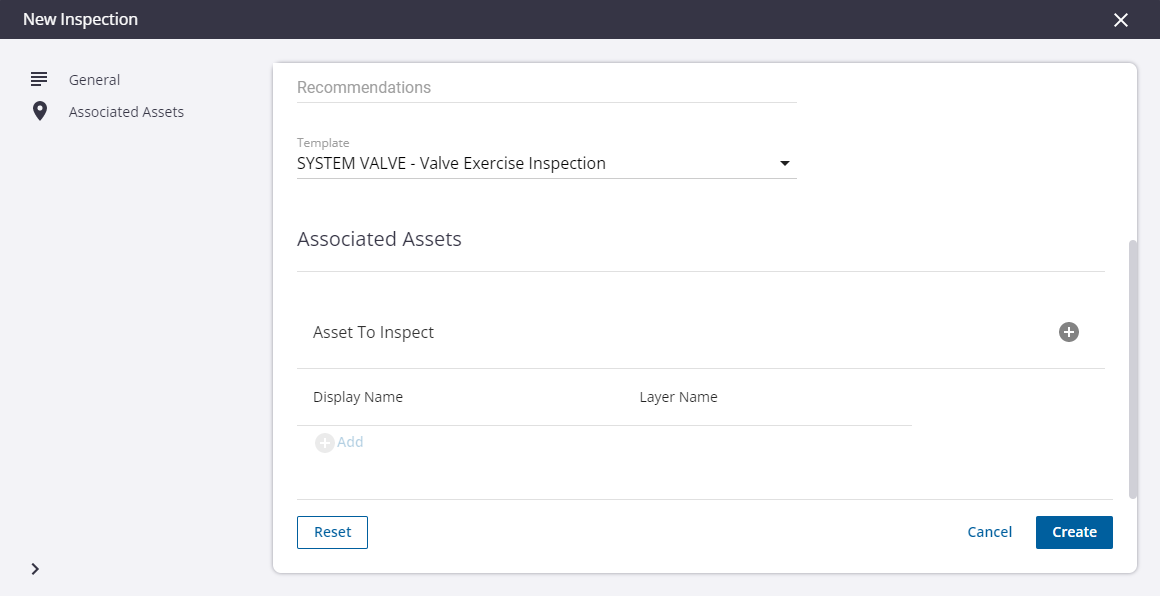Click the General section lines icon
Viewport: 1160px width, 596px height.
click(39, 79)
